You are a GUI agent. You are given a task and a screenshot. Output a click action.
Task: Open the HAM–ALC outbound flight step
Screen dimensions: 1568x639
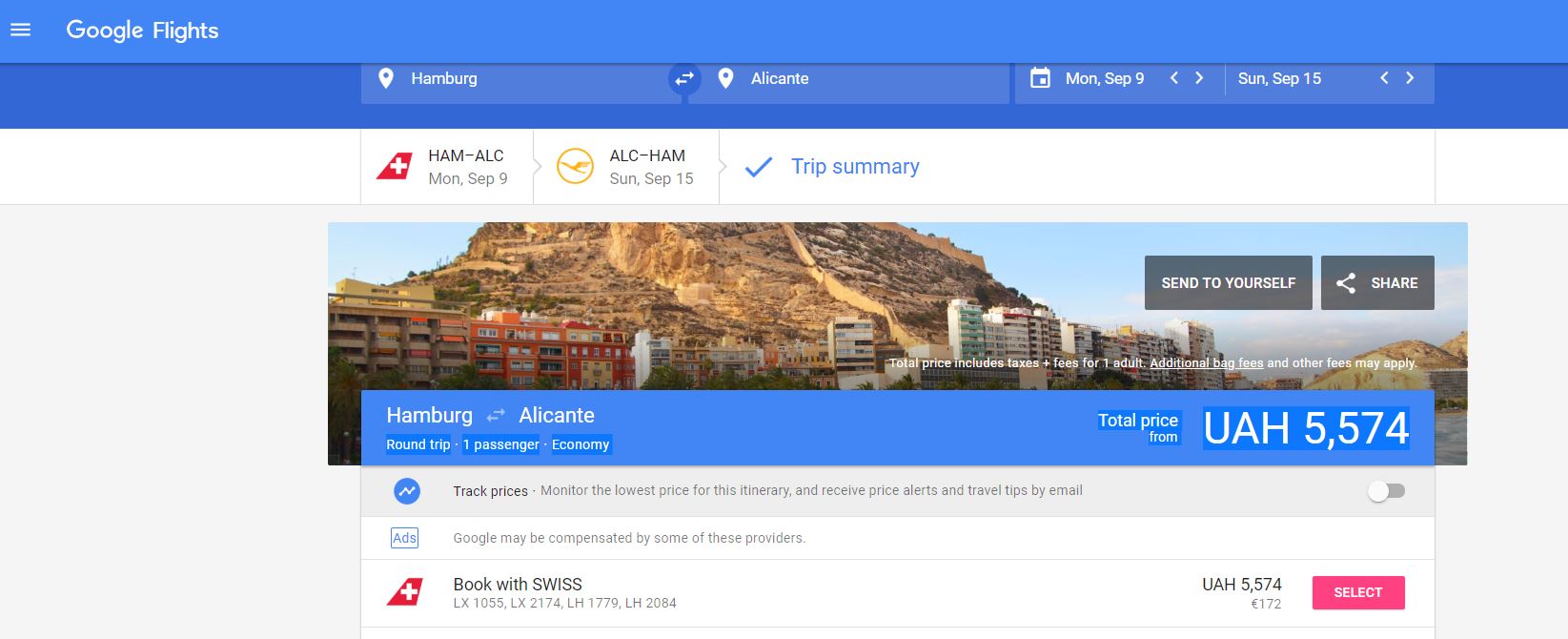(446, 167)
